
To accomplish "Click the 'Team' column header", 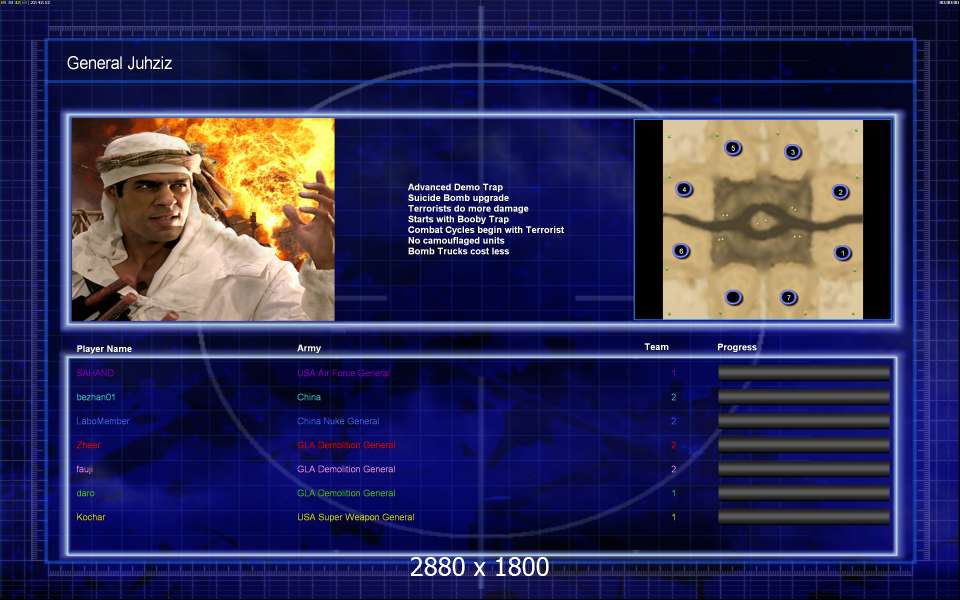I will click(656, 347).
